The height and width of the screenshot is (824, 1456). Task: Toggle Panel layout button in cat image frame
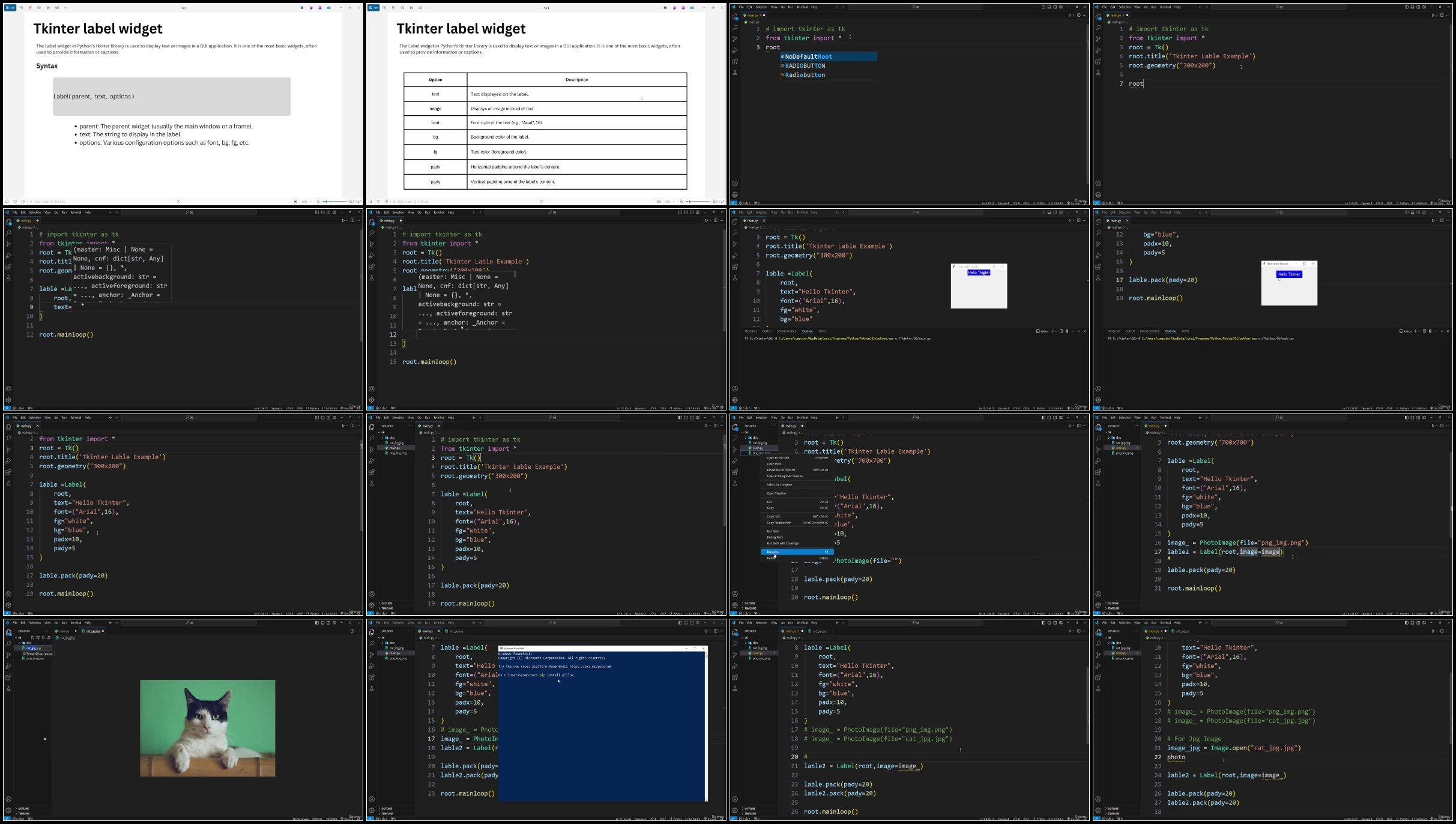tap(322, 622)
